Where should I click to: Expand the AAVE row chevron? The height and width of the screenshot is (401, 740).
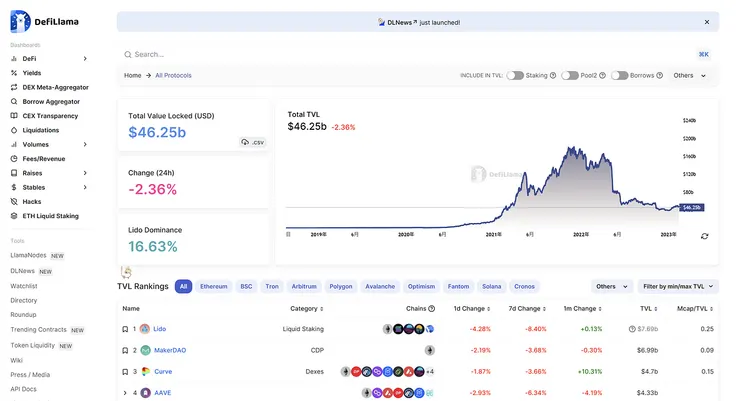[123, 393]
